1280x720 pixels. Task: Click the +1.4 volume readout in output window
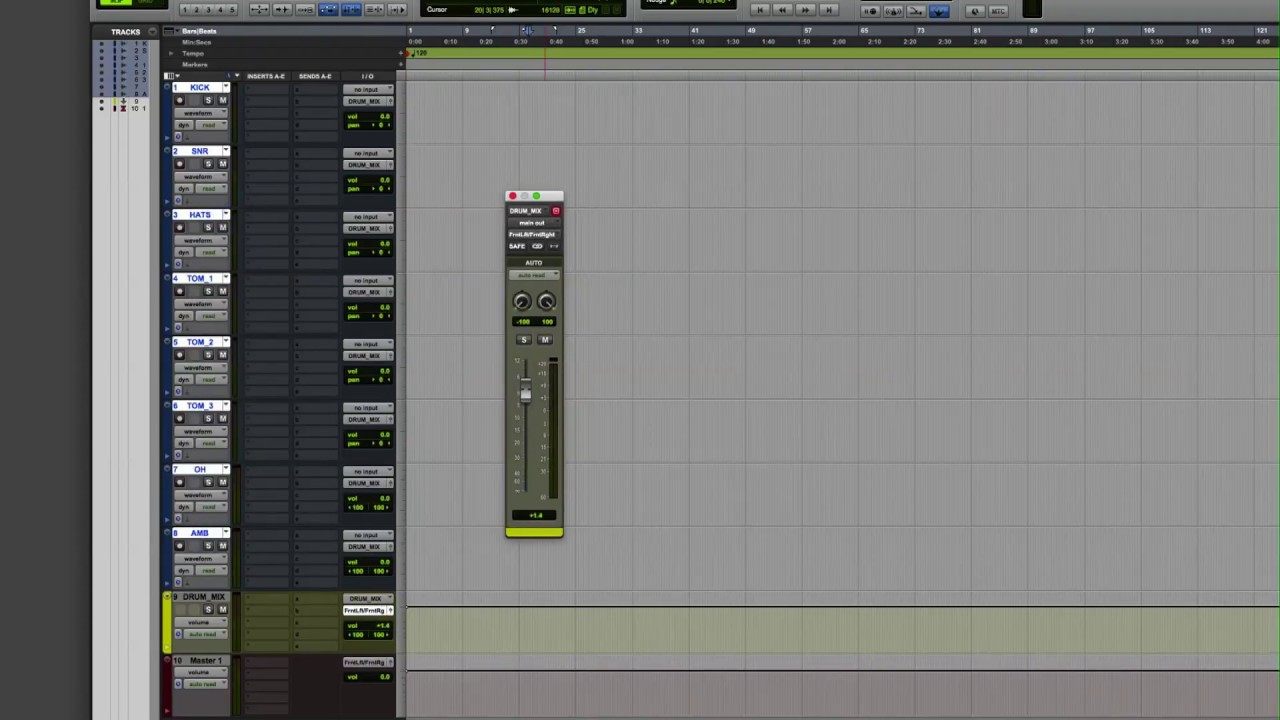coord(535,516)
